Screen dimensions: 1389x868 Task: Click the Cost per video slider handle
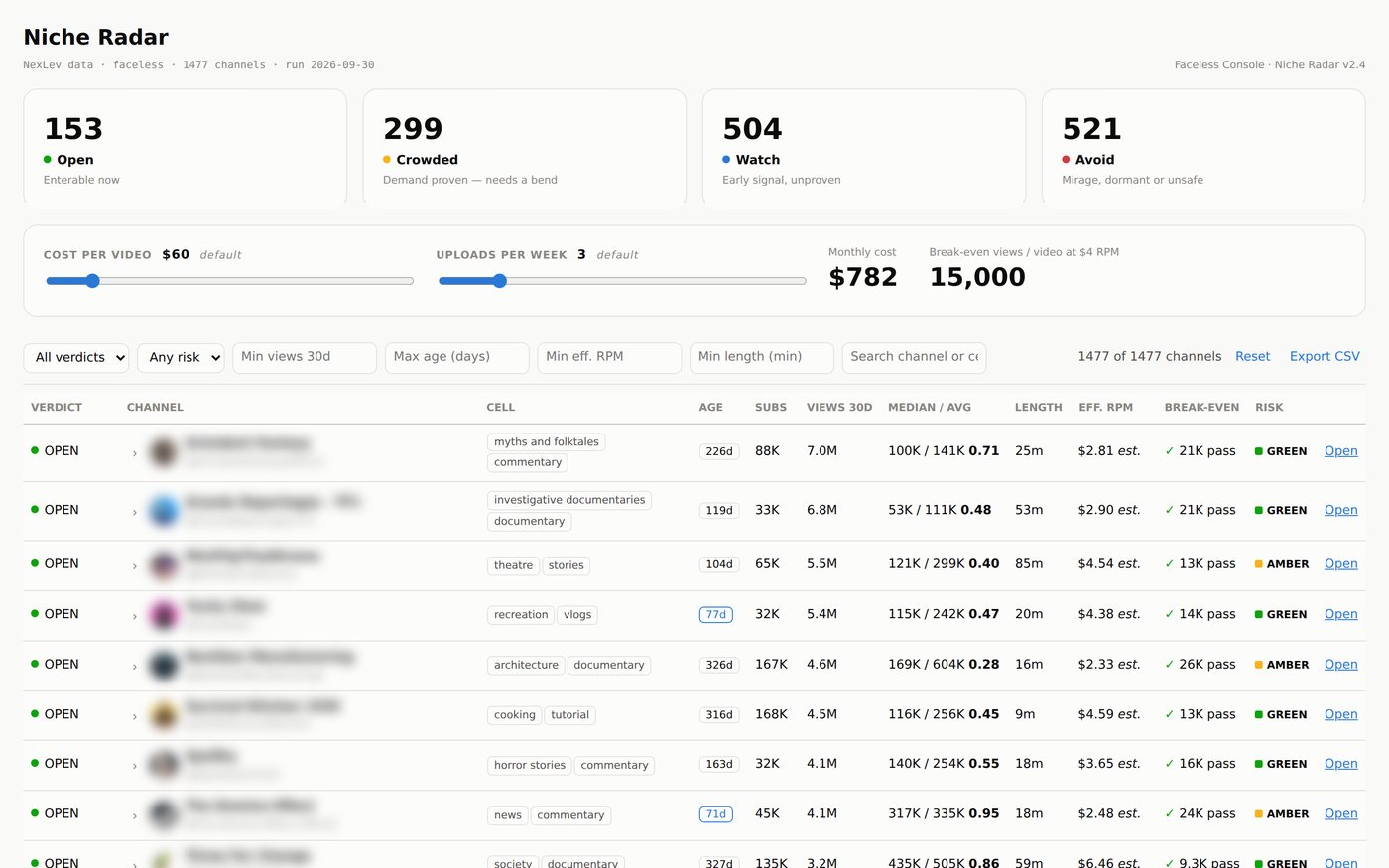click(92, 281)
